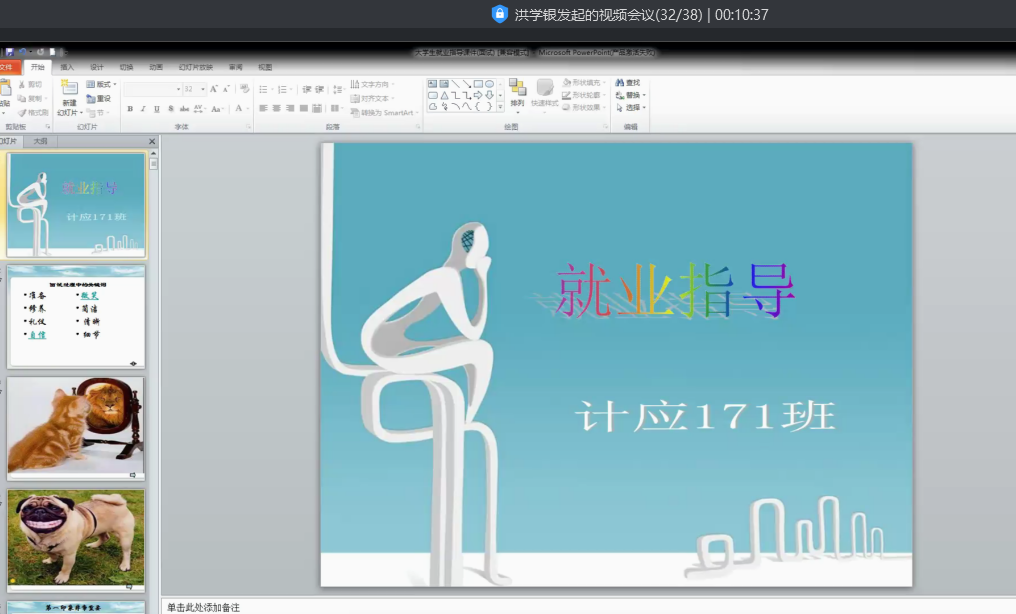Viewport: 1016px width, 614px height.
Task: Click the Reset (重设) button
Action: [99, 98]
